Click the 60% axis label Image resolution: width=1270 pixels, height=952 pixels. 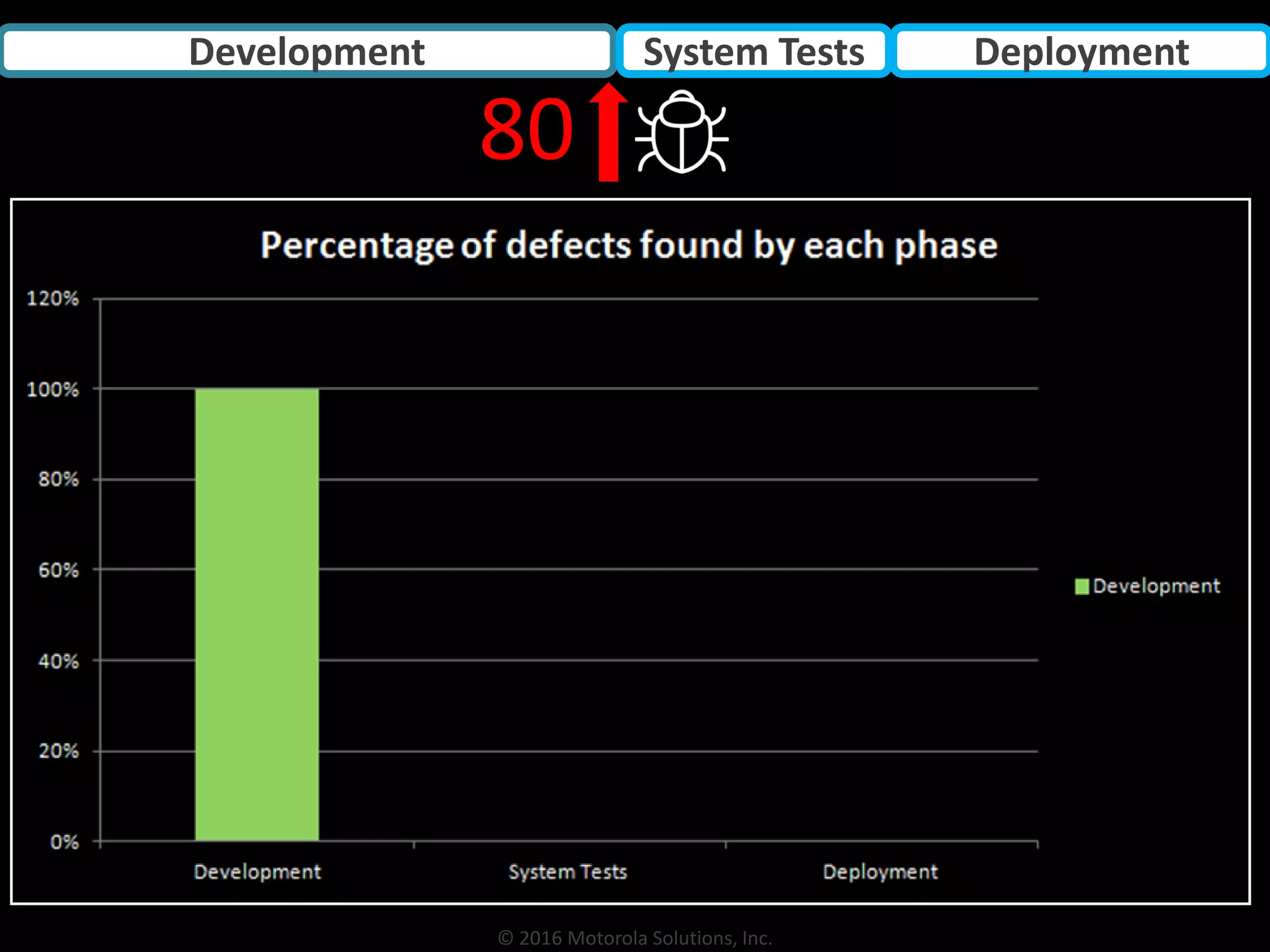tap(58, 570)
